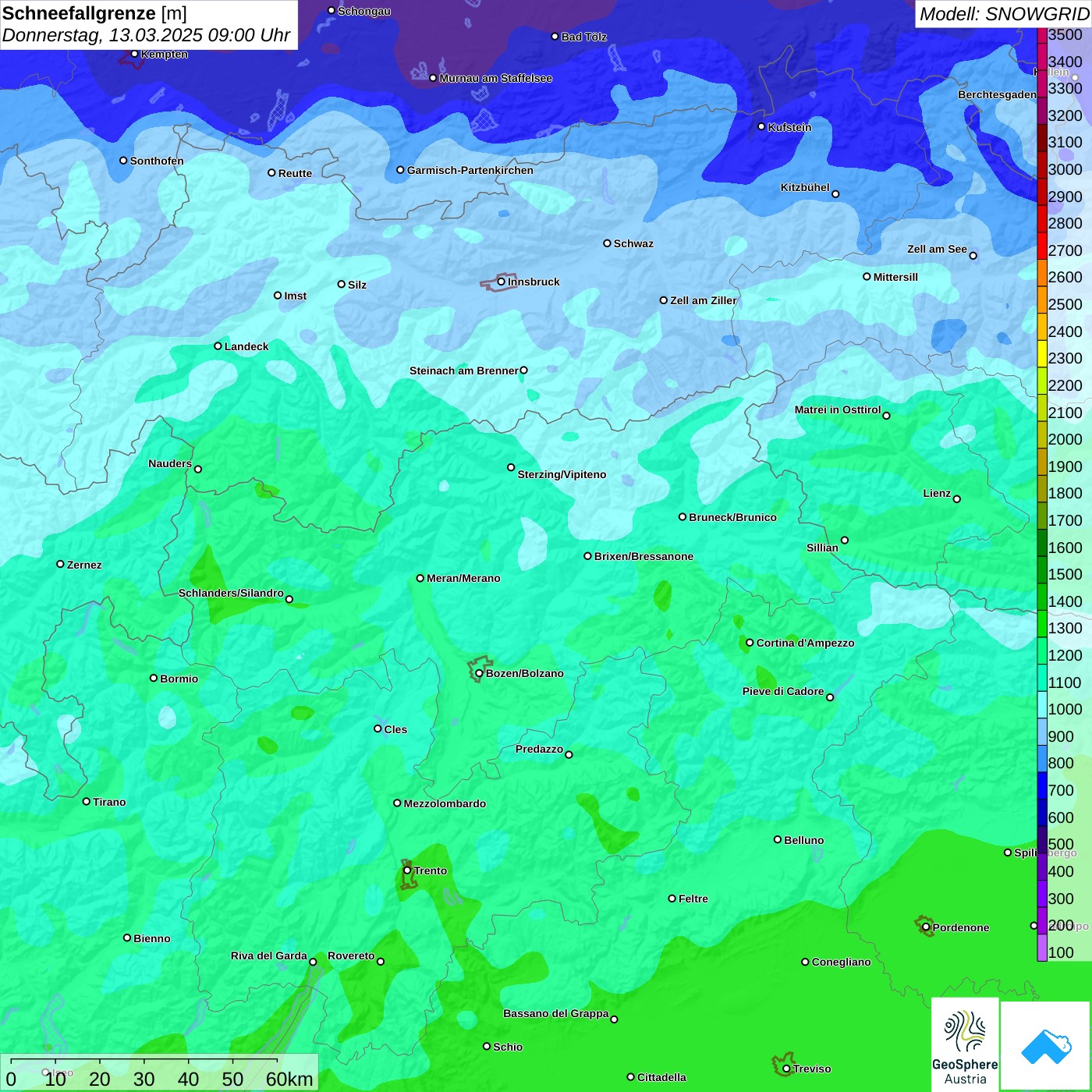Click the 60km scale bar label
Image resolution: width=1092 pixels, height=1092 pixels.
[289, 1079]
